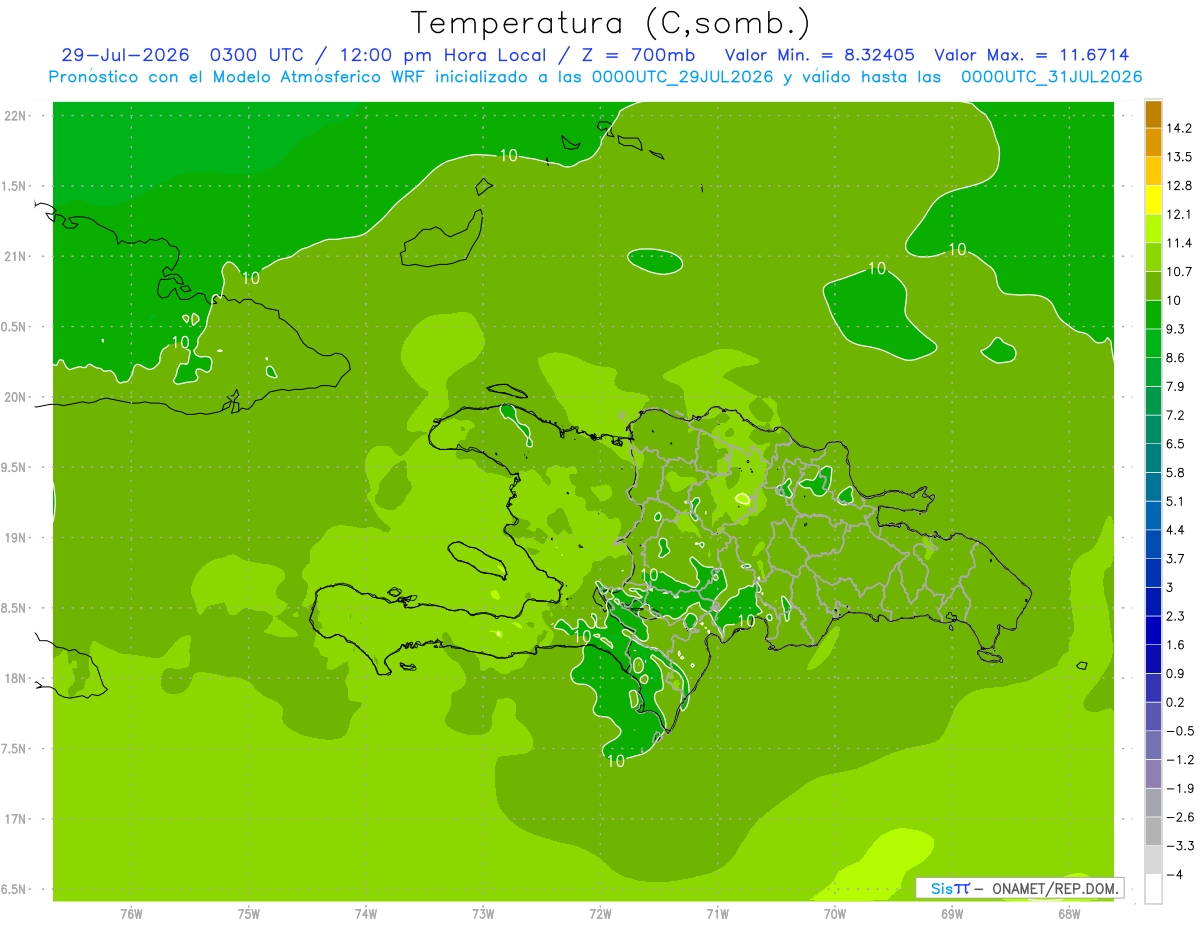Click the '22N' latitude axis label
The width and height of the screenshot is (1200, 927).
(17, 116)
